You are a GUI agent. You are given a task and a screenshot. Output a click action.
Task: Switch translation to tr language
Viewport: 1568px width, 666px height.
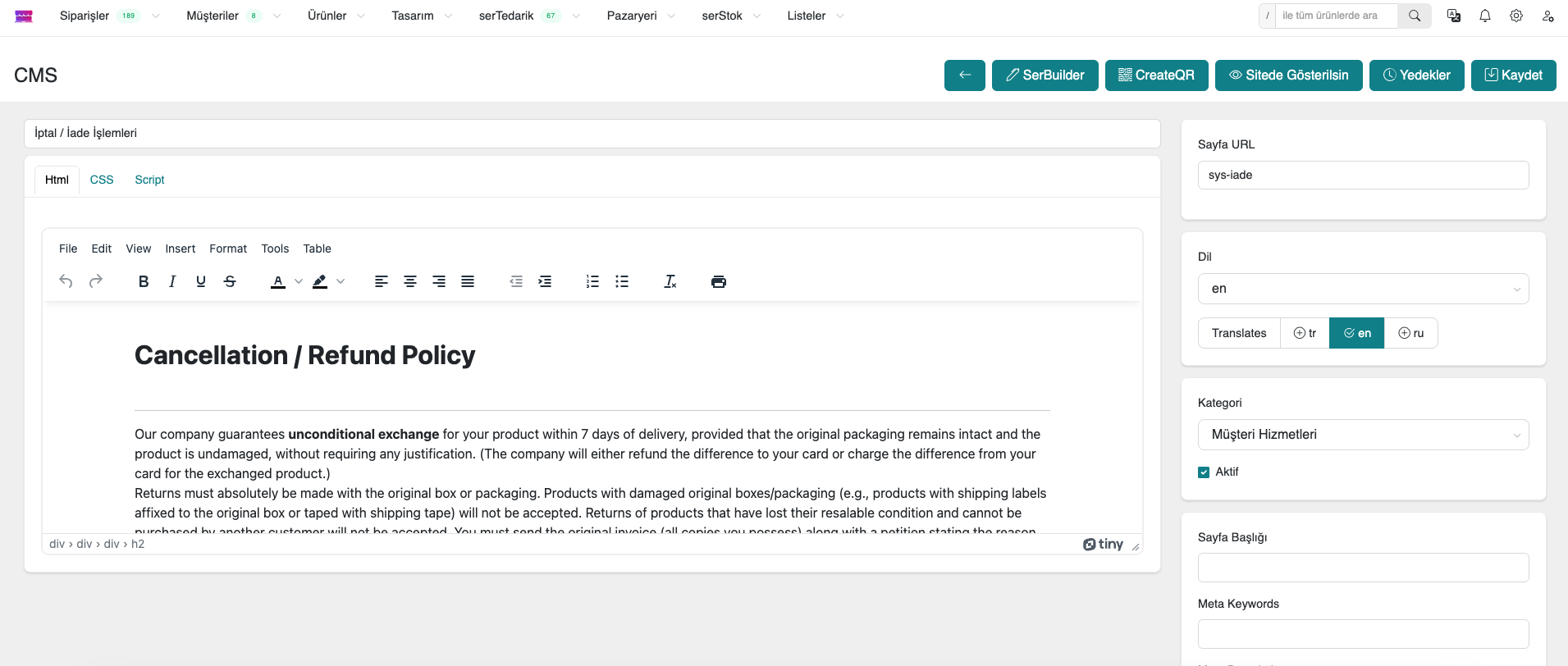[x=1305, y=333]
